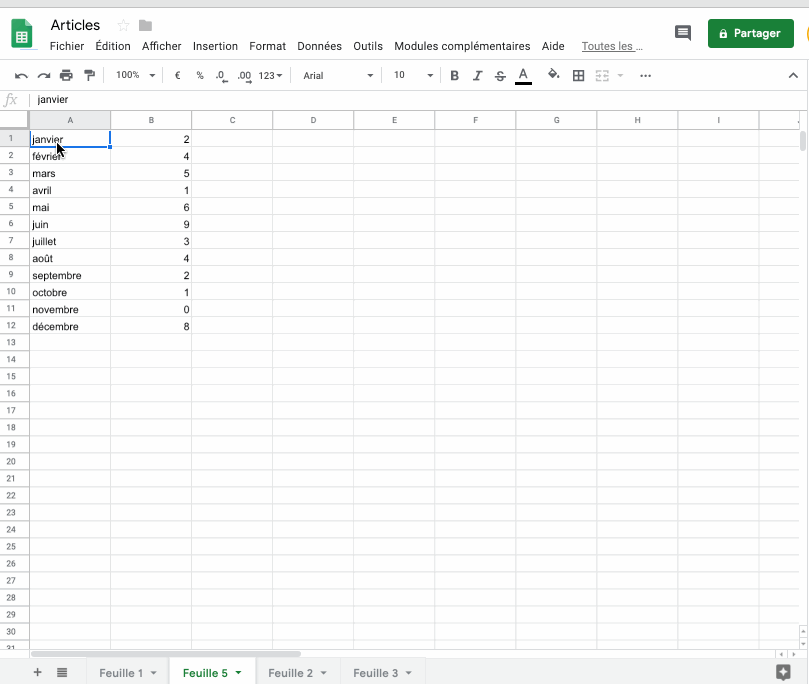Format as currency with euro icon
This screenshot has height=684, width=809.
[177, 75]
